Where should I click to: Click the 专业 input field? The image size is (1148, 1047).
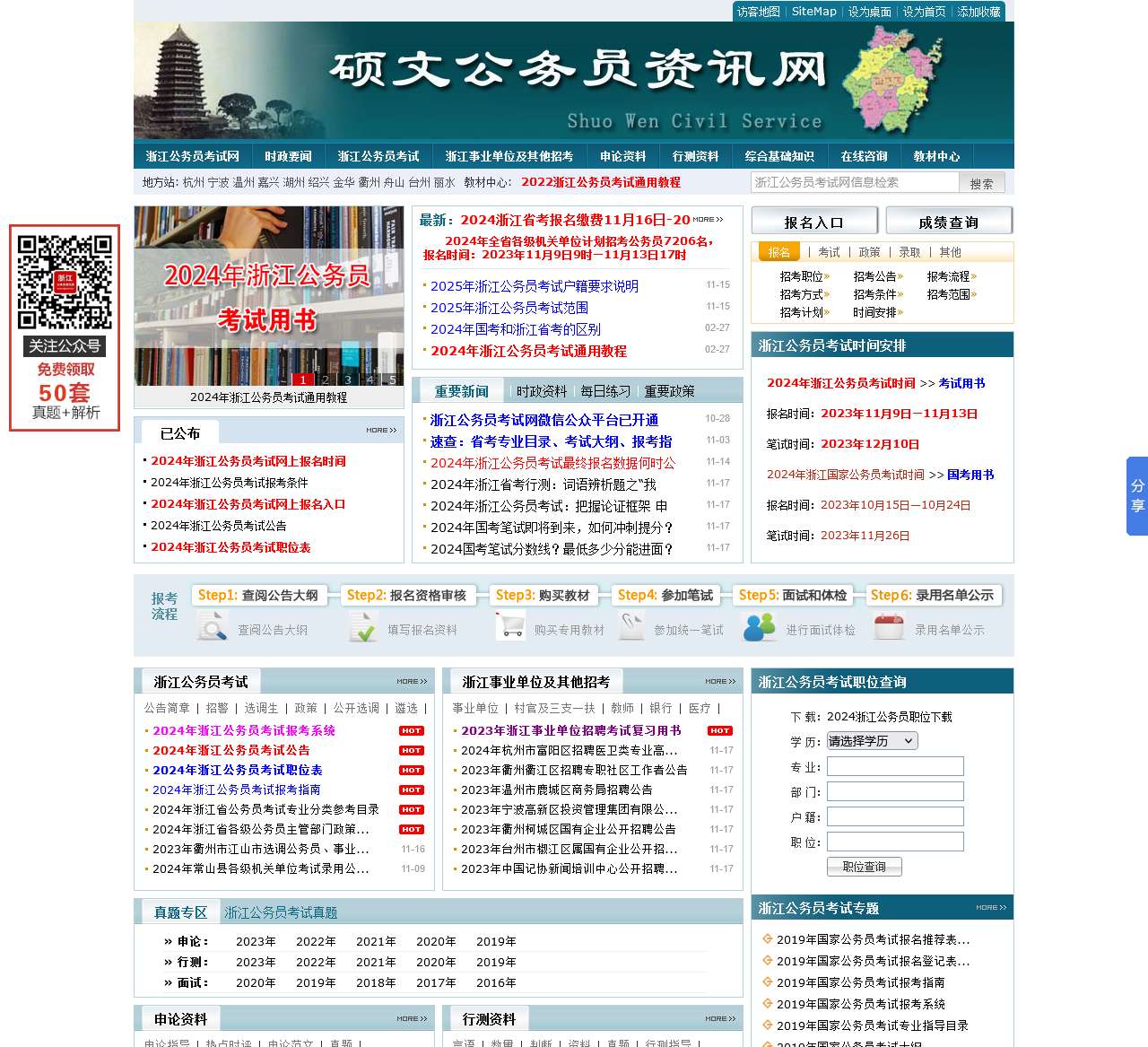[x=895, y=766]
